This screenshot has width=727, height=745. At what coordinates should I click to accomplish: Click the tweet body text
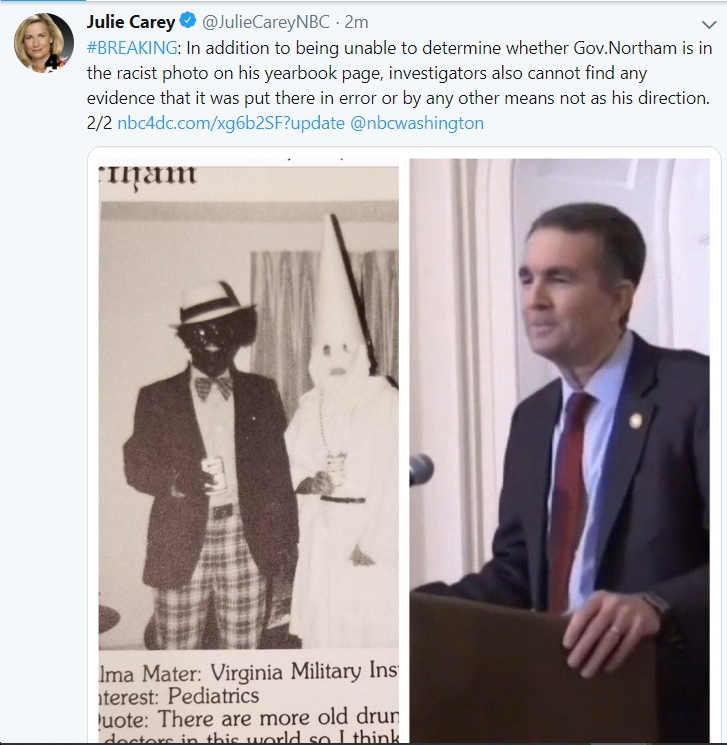tap(399, 86)
